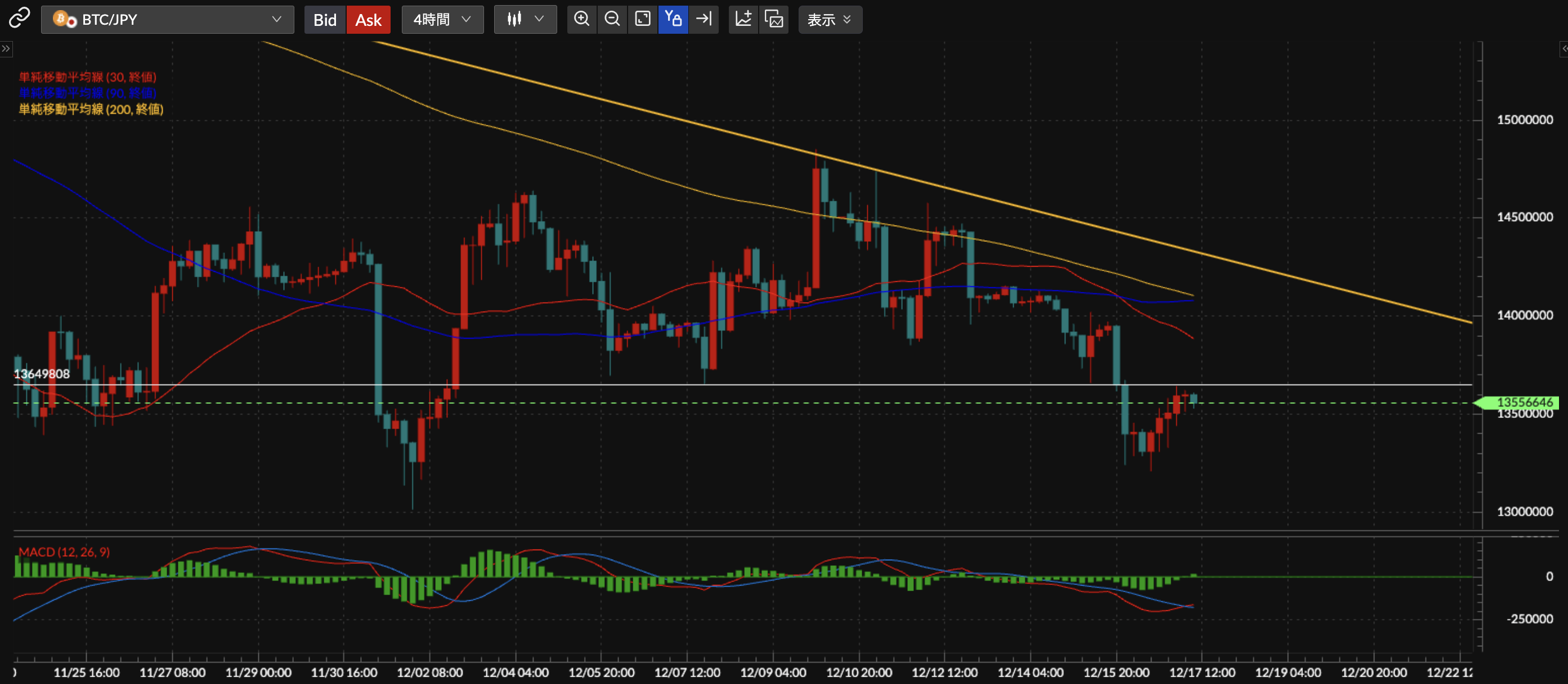1568x684 pixels.
Task: Expand the left side panel arrows
Action: [6, 49]
